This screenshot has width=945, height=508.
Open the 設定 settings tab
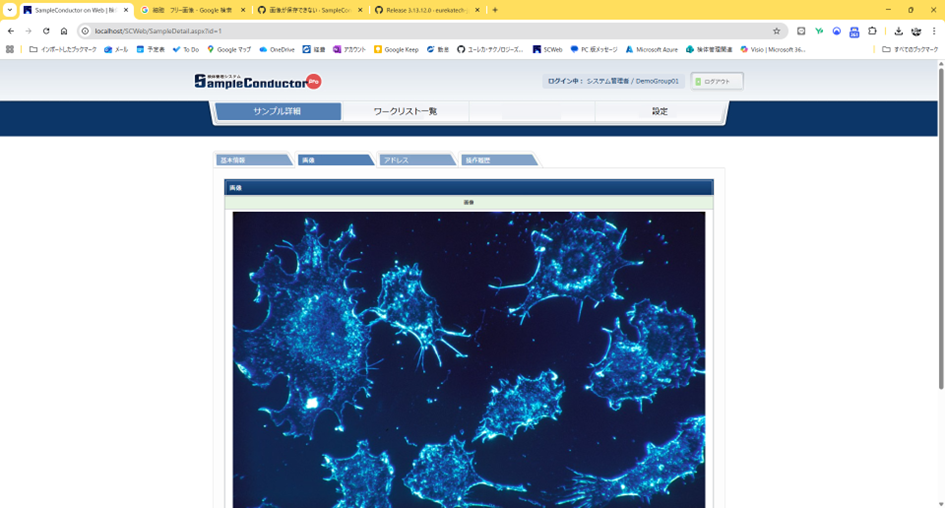(x=659, y=111)
